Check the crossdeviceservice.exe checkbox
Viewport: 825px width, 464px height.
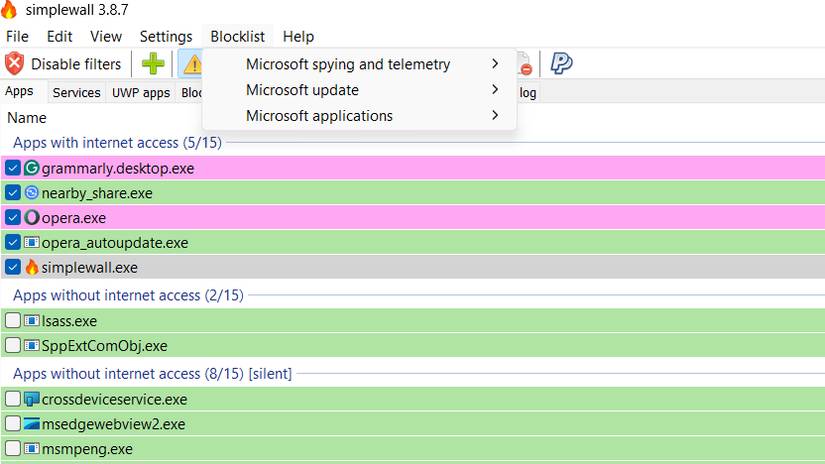pyautogui.click(x=13, y=399)
